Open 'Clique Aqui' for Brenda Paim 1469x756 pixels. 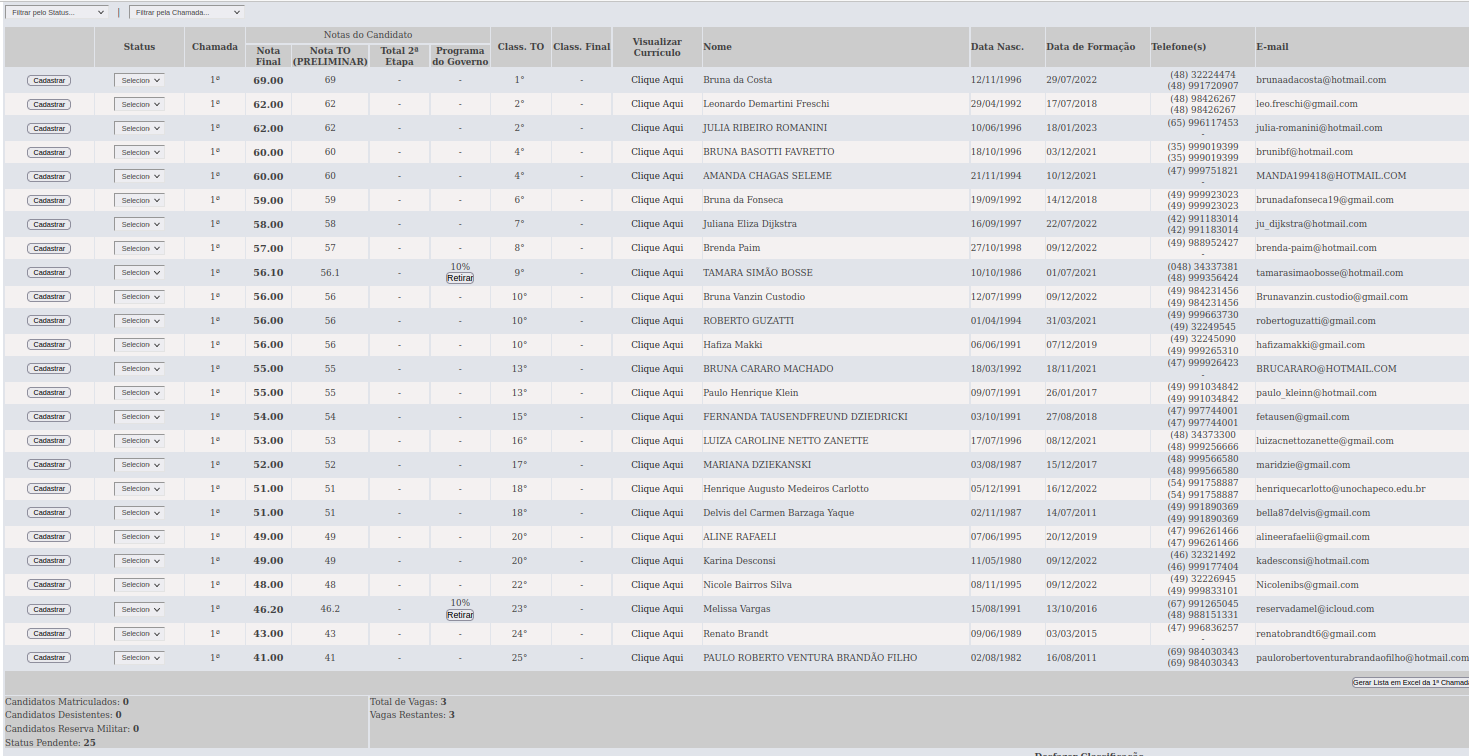[x=657, y=248]
